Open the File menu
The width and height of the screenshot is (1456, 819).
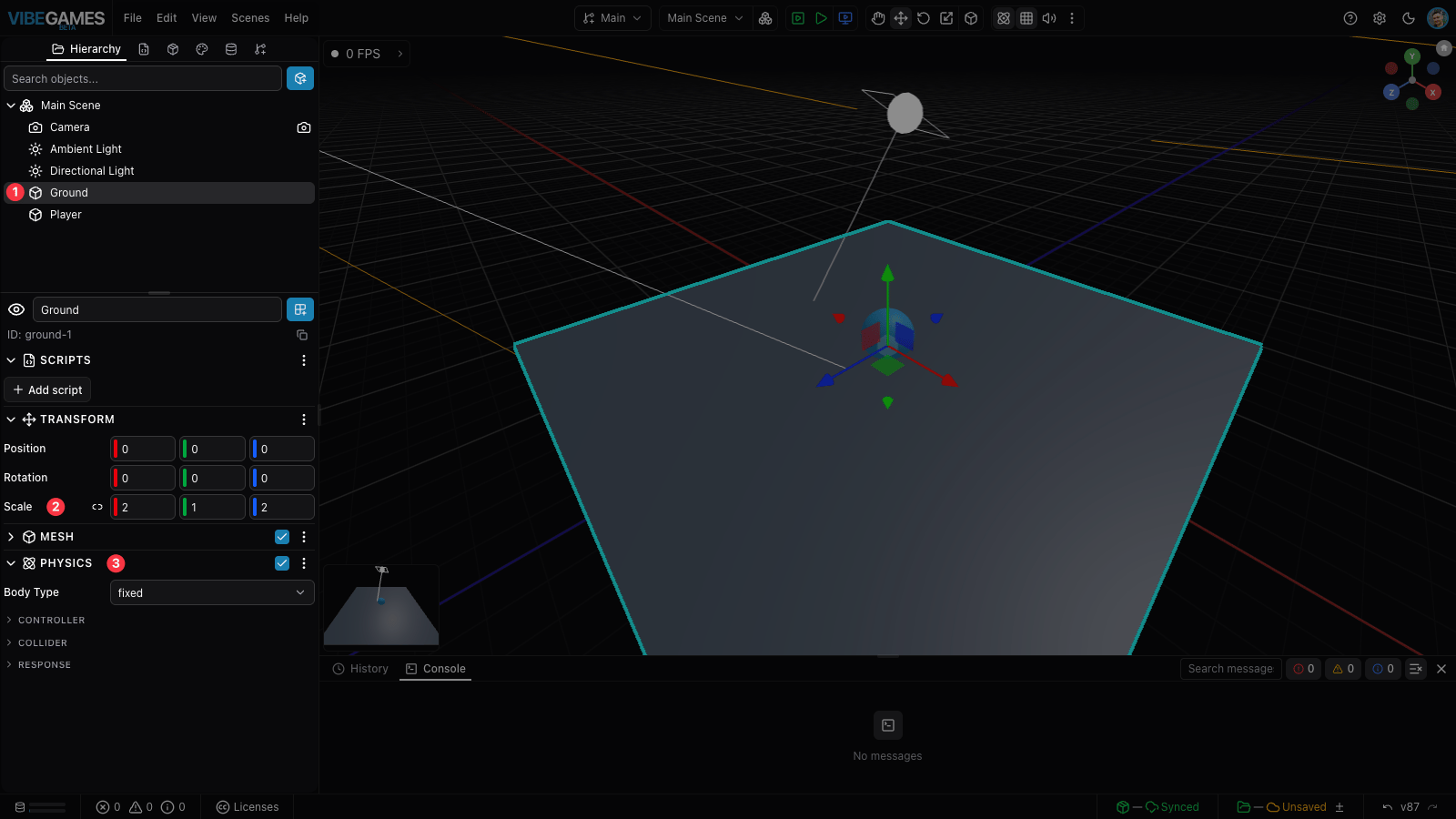pos(133,18)
